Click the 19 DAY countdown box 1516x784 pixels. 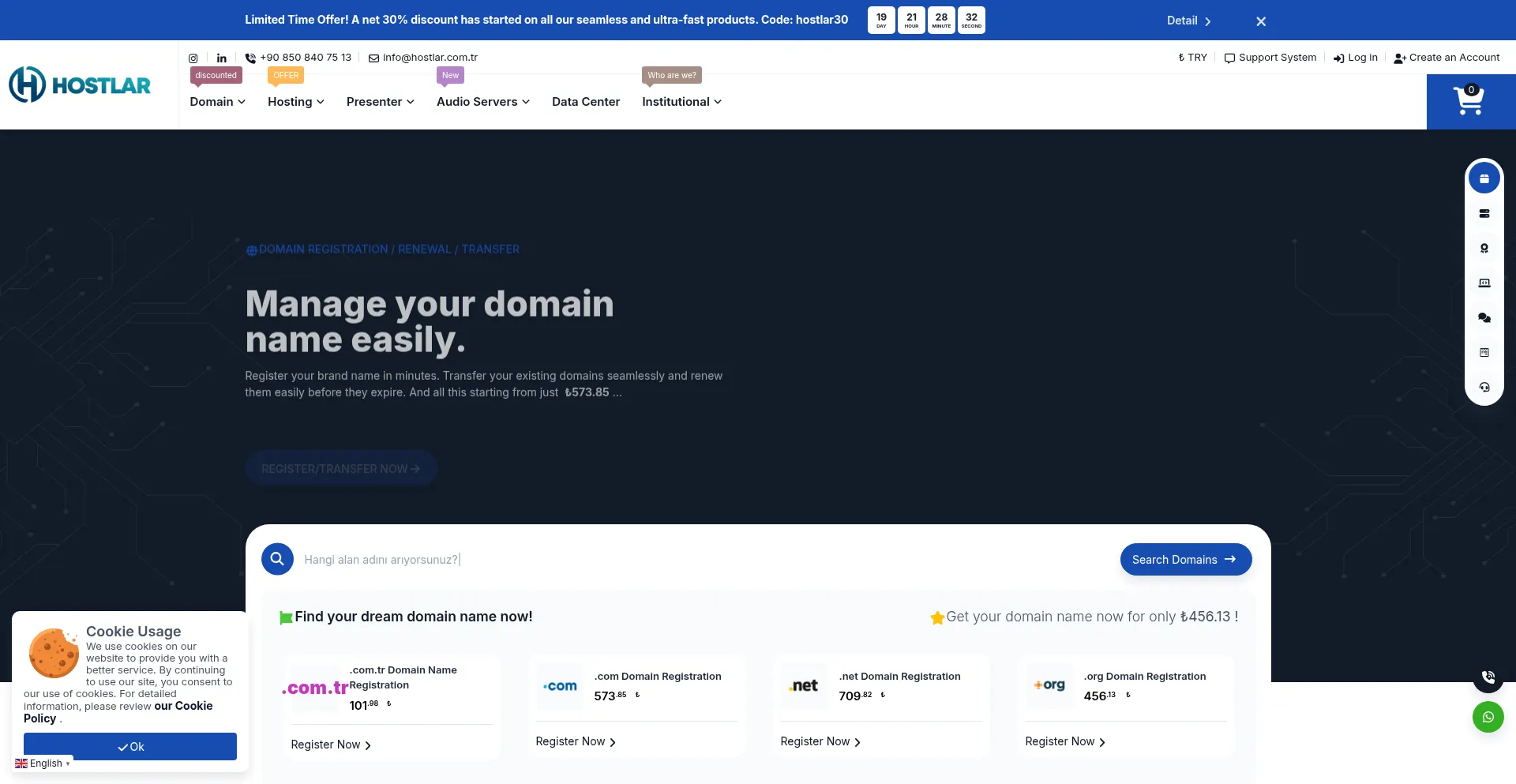click(881, 21)
